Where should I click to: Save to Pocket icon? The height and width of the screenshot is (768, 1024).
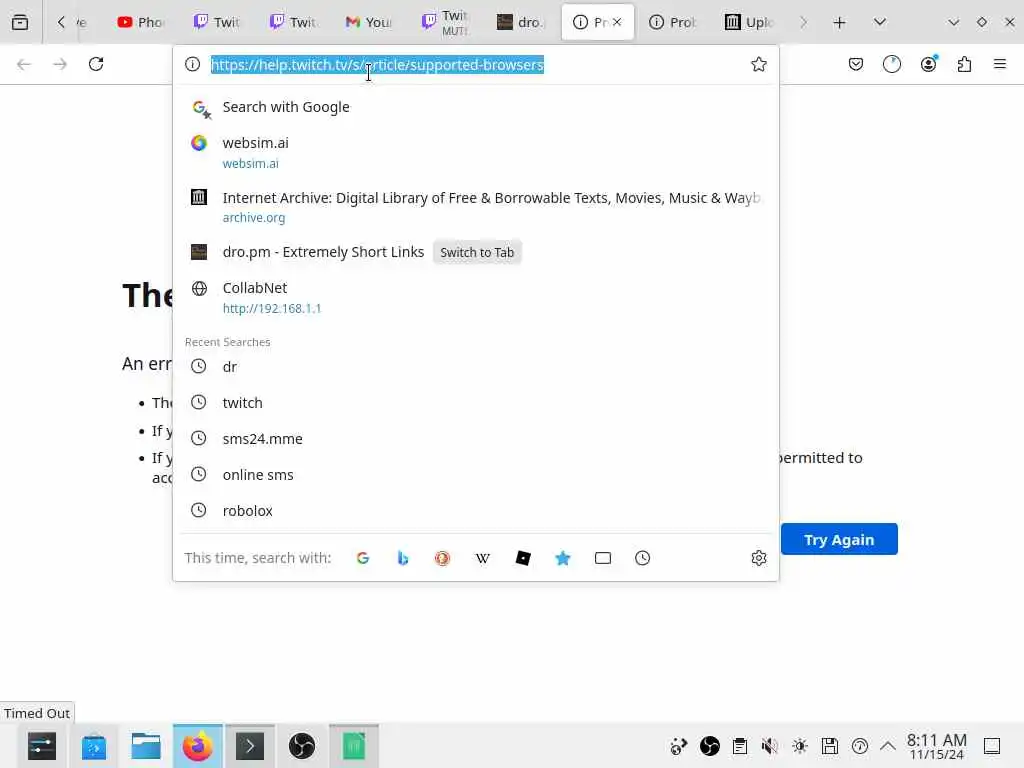(856, 64)
